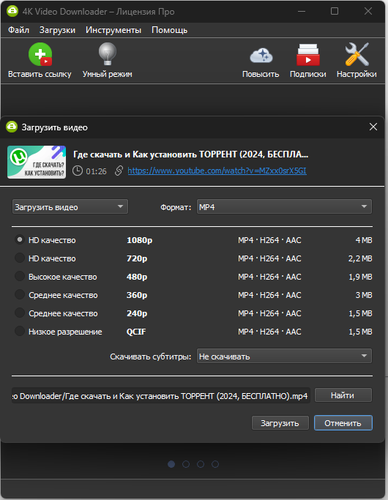
Task: Open the Формат MP4 dropdown
Action: (284, 207)
